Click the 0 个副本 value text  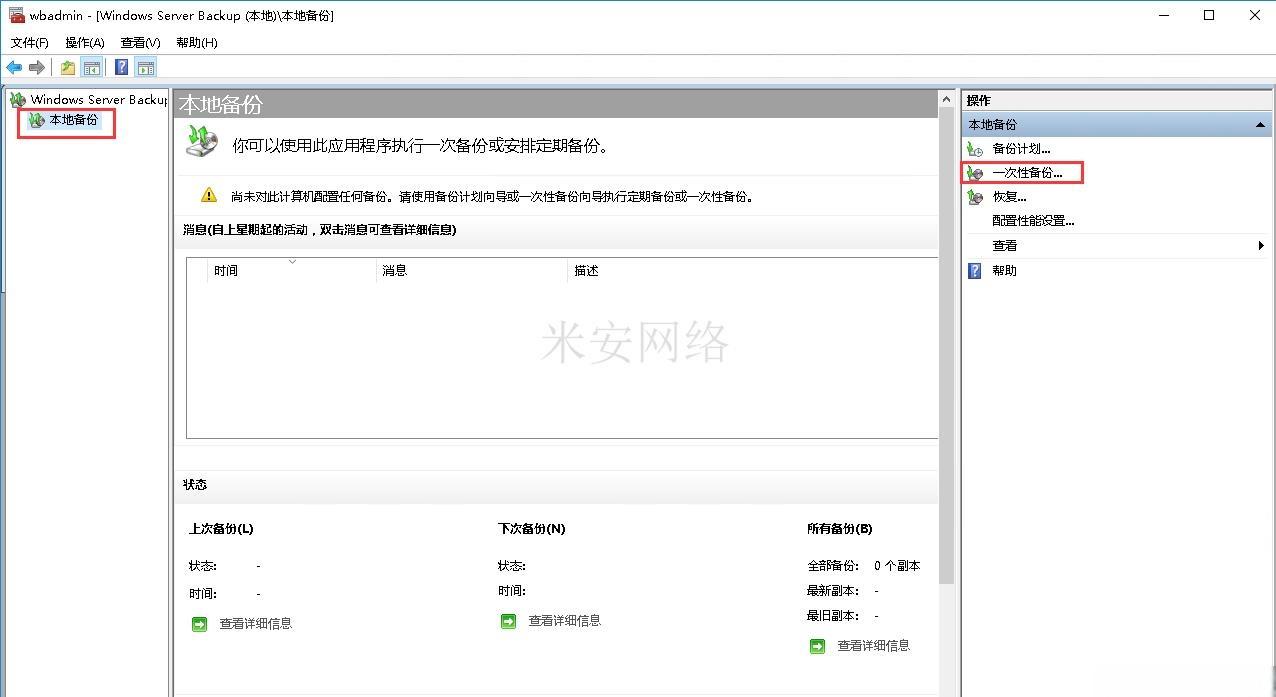pos(897,566)
